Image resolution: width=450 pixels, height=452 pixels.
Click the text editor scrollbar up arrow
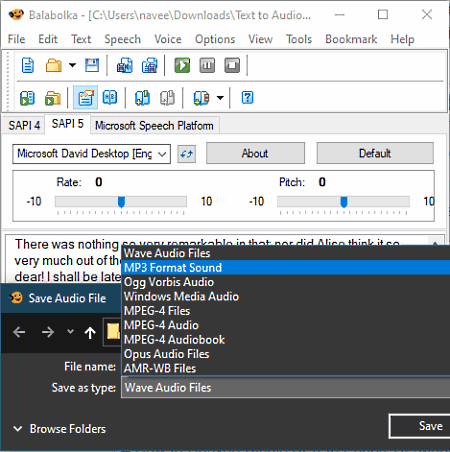pos(435,242)
